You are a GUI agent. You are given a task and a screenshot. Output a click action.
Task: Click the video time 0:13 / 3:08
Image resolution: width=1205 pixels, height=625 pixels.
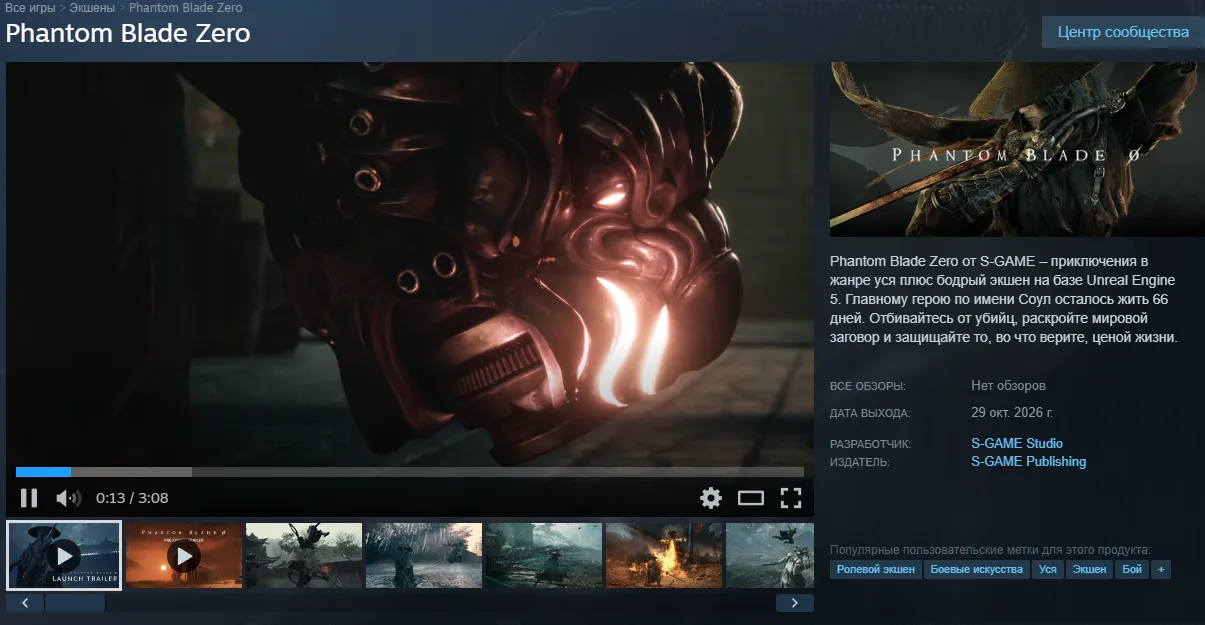pos(132,497)
